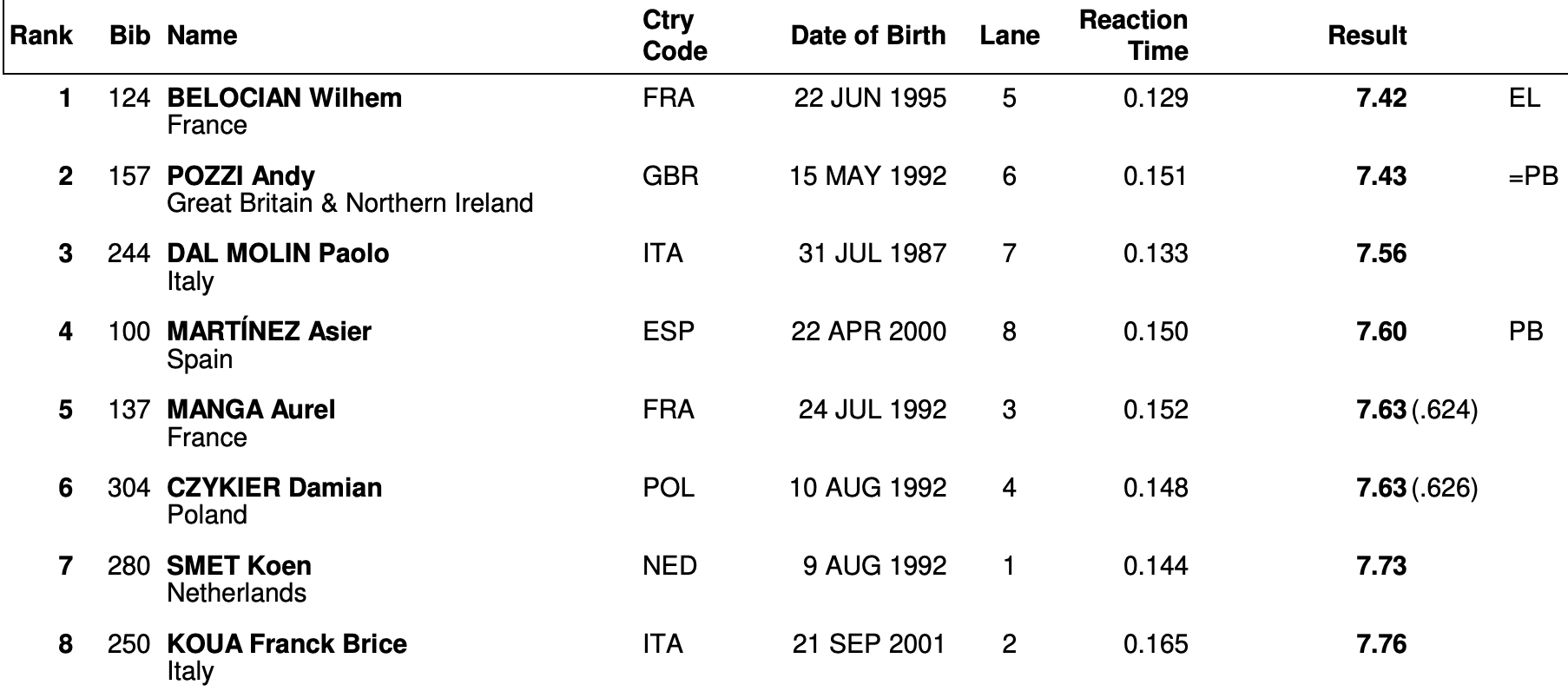Select the name POZZI Andy
Viewport: 1568px width, 698px height.
point(240,175)
